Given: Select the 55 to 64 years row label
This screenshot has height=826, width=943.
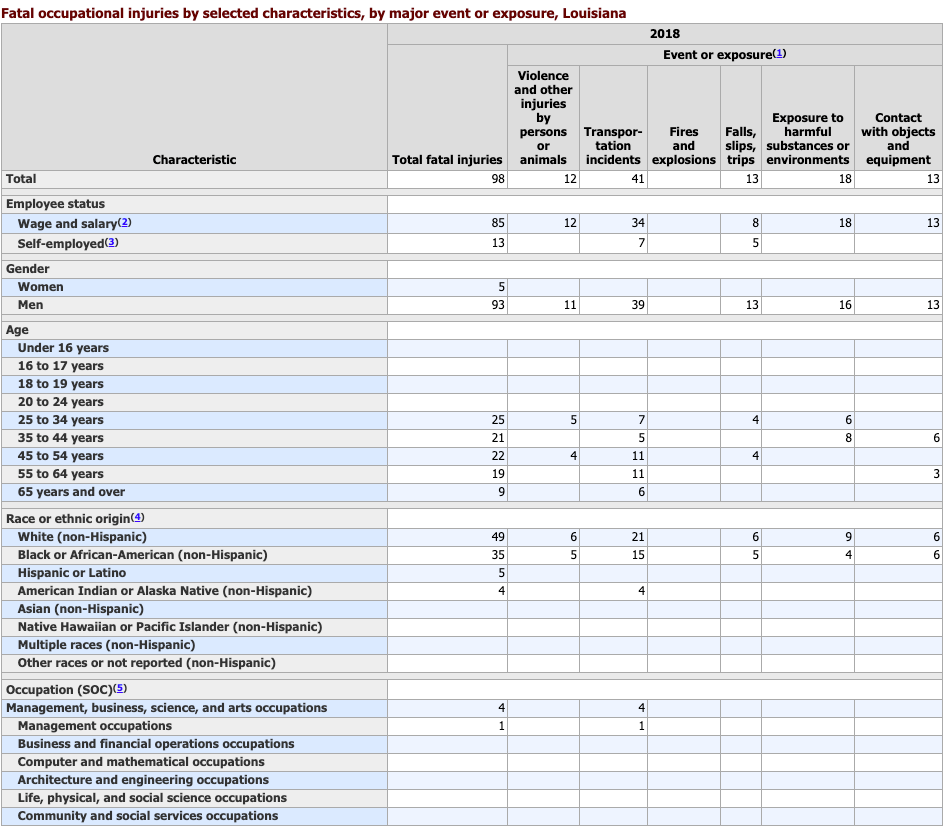Looking at the screenshot, I should (x=60, y=474).
